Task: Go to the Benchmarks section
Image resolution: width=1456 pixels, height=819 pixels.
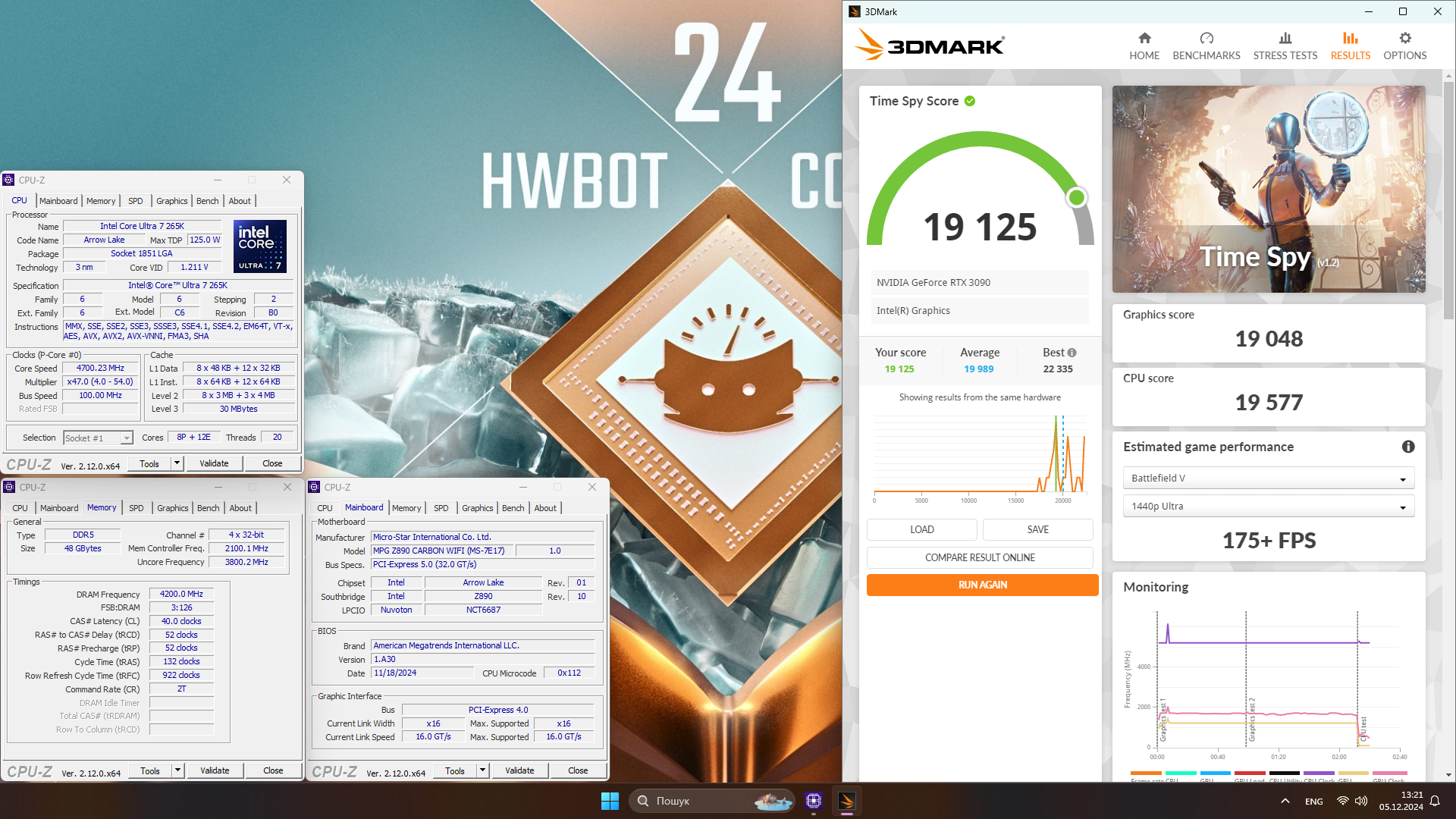Action: (1206, 45)
